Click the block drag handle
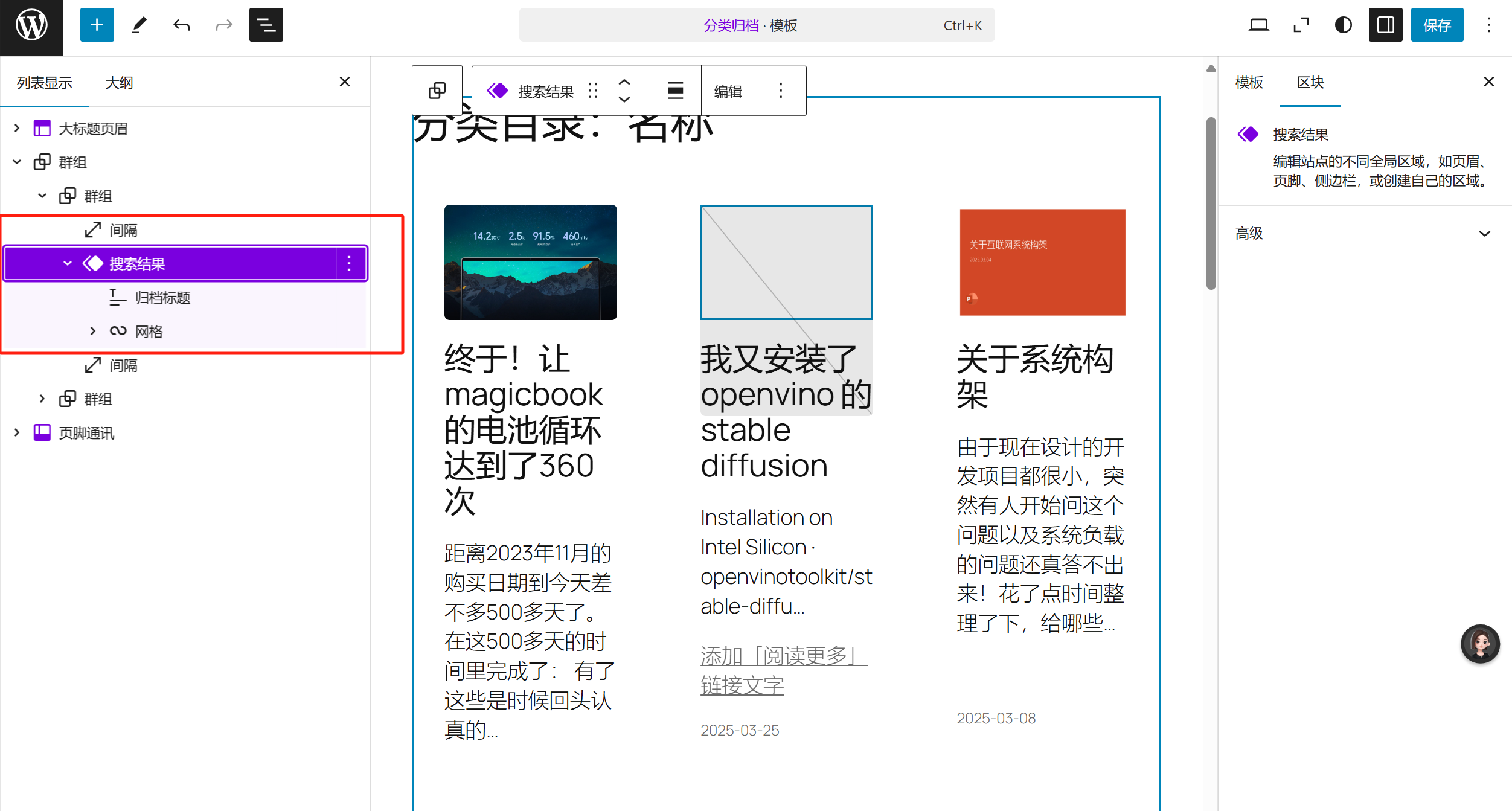 click(x=593, y=91)
